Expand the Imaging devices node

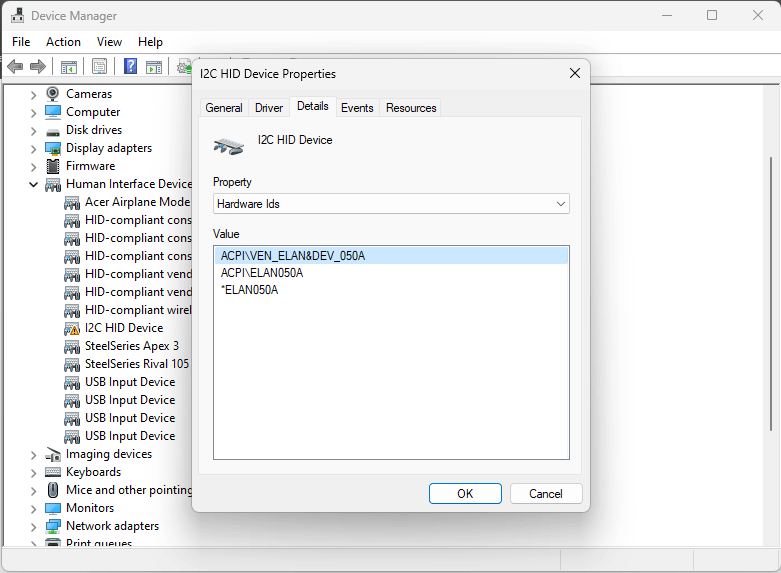(33, 454)
